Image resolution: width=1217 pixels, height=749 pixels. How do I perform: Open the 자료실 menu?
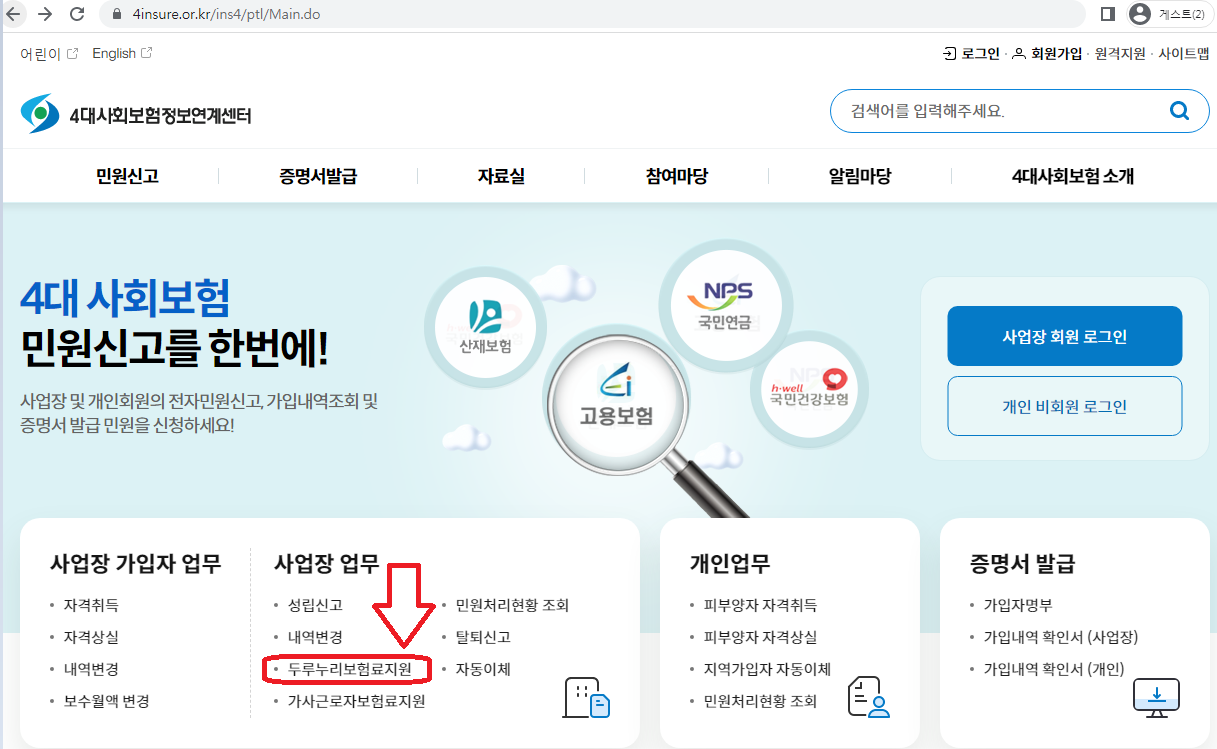tap(501, 177)
